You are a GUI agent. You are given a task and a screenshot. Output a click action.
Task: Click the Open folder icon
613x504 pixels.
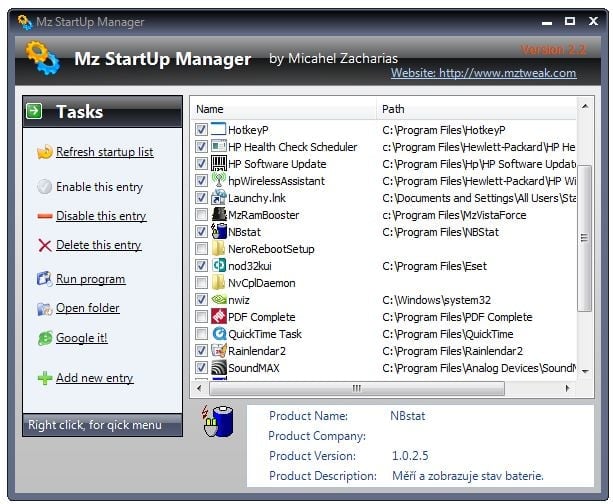pyautogui.click(x=45, y=308)
